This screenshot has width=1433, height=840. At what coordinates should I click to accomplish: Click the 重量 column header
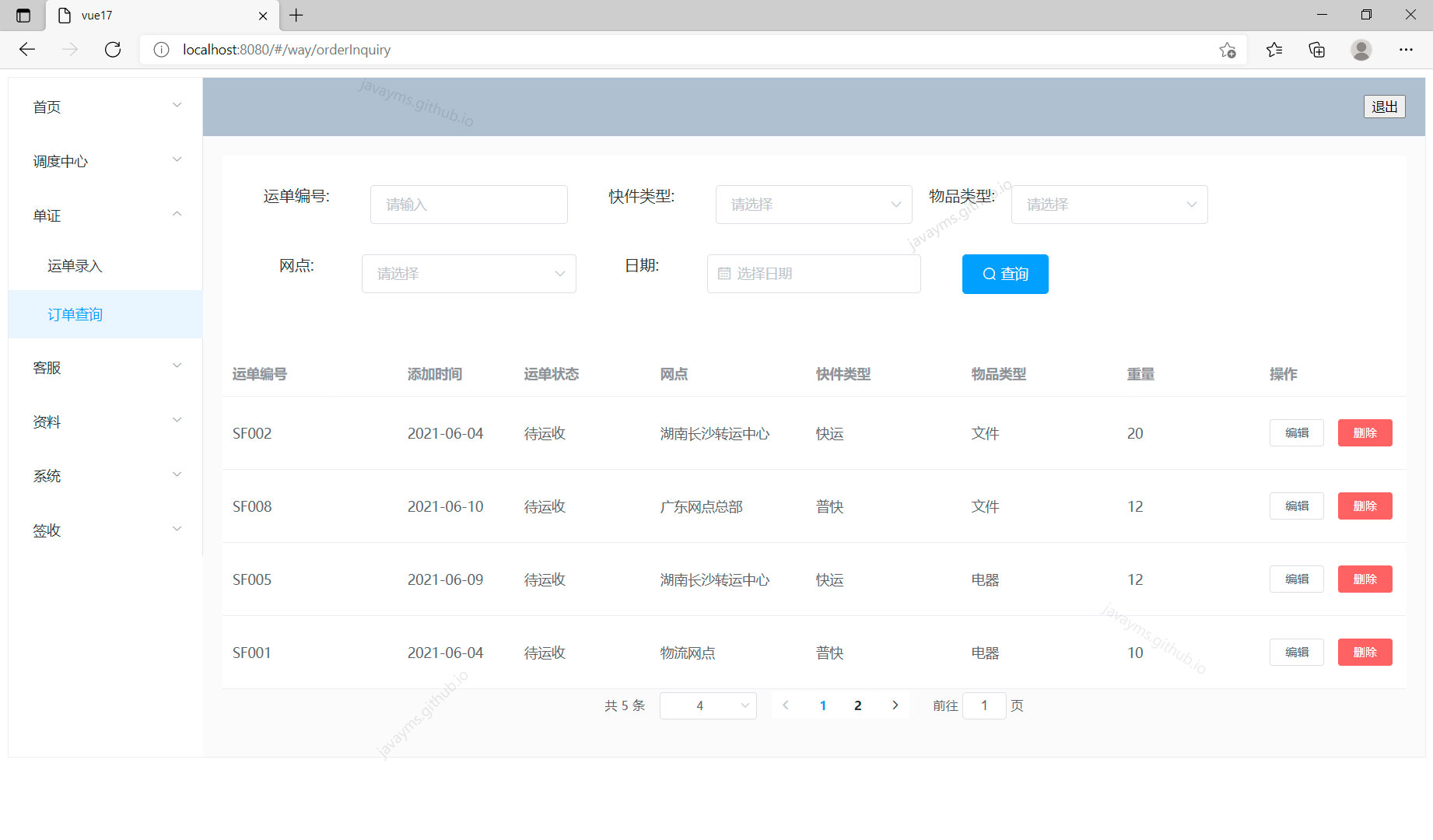coord(1141,374)
